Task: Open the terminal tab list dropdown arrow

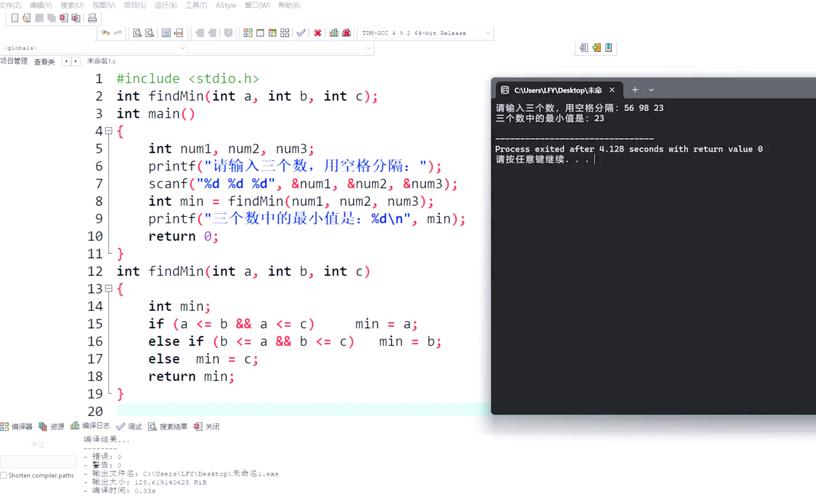Action: coord(652,90)
